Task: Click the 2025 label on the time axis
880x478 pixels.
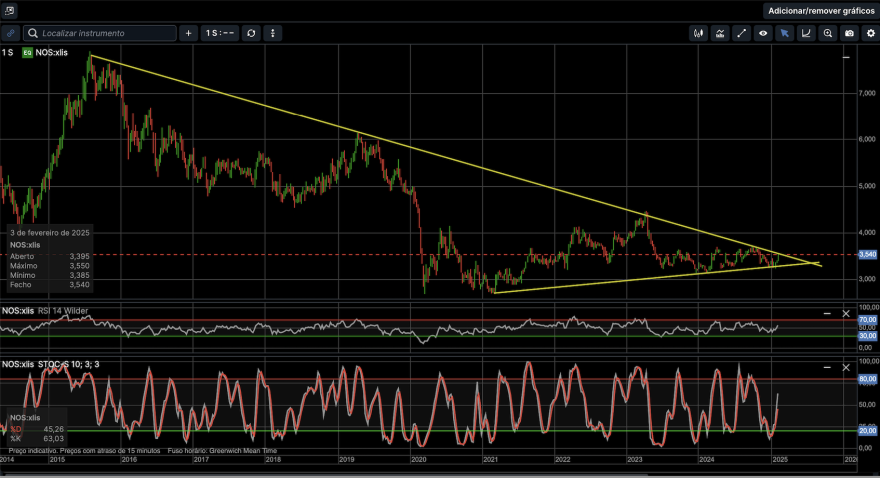Action: [780, 459]
